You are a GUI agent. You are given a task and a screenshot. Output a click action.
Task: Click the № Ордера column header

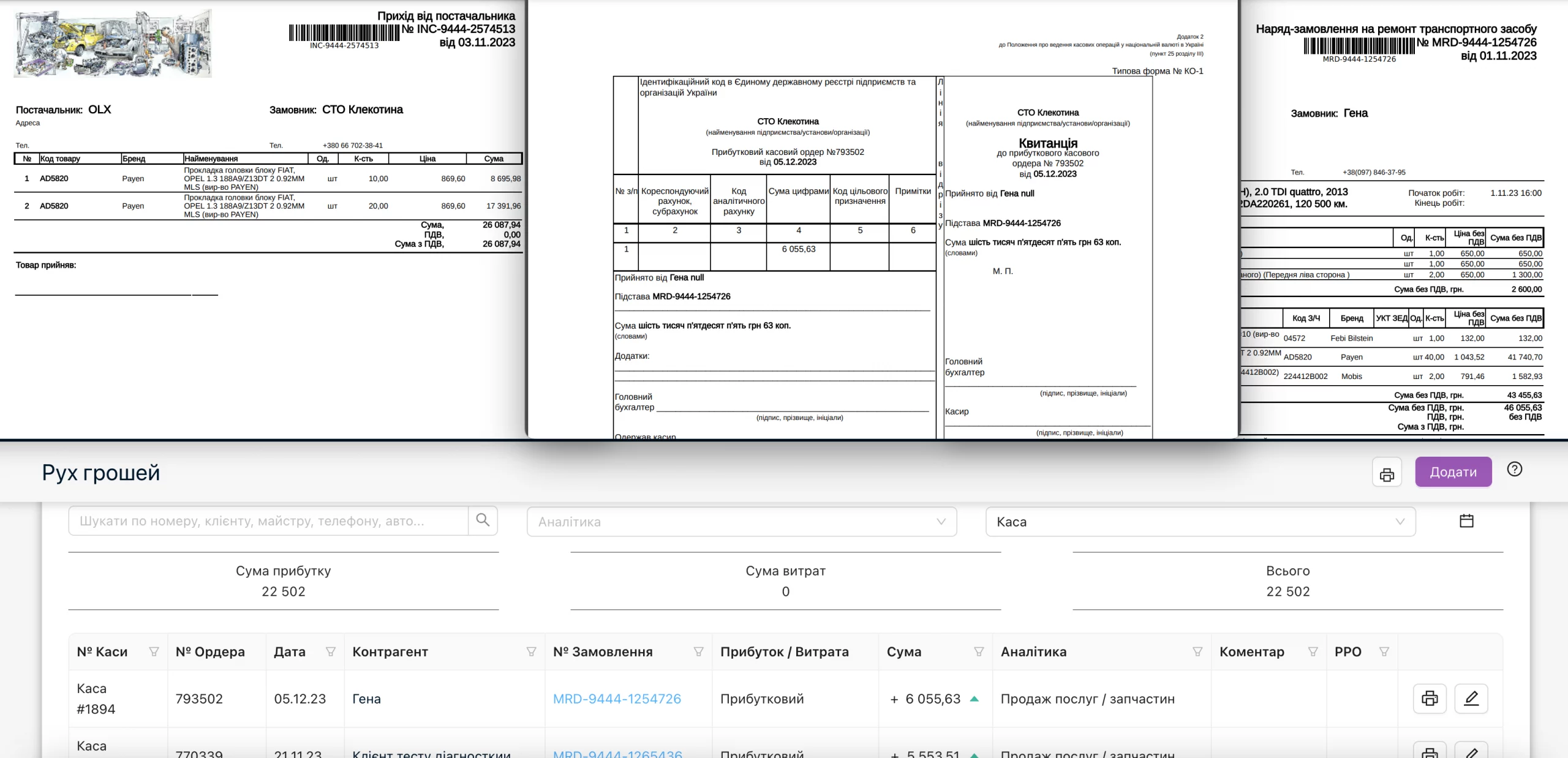(210, 652)
